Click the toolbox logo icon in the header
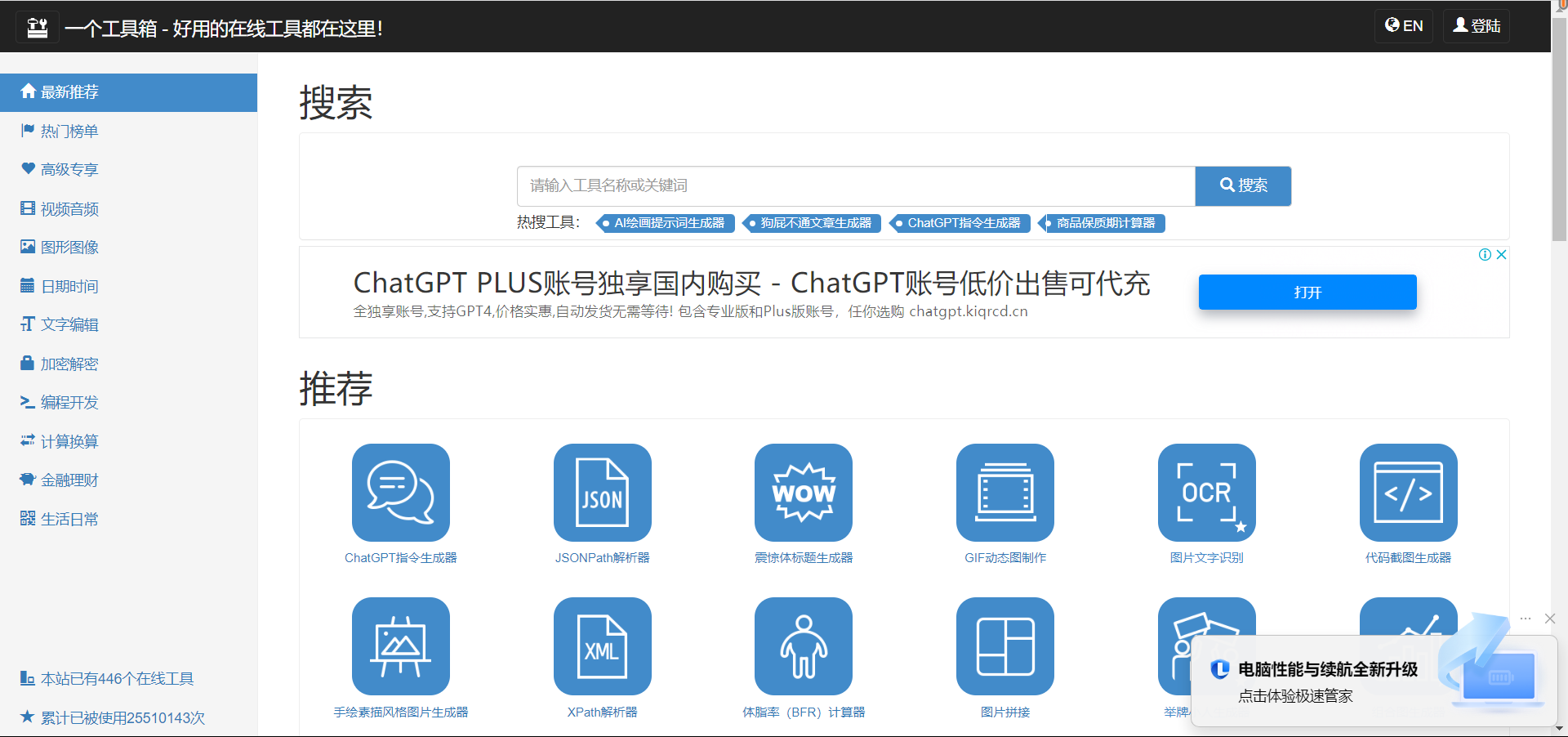The height and width of the screenshot is (737, 1568). [x=38, y=28]
